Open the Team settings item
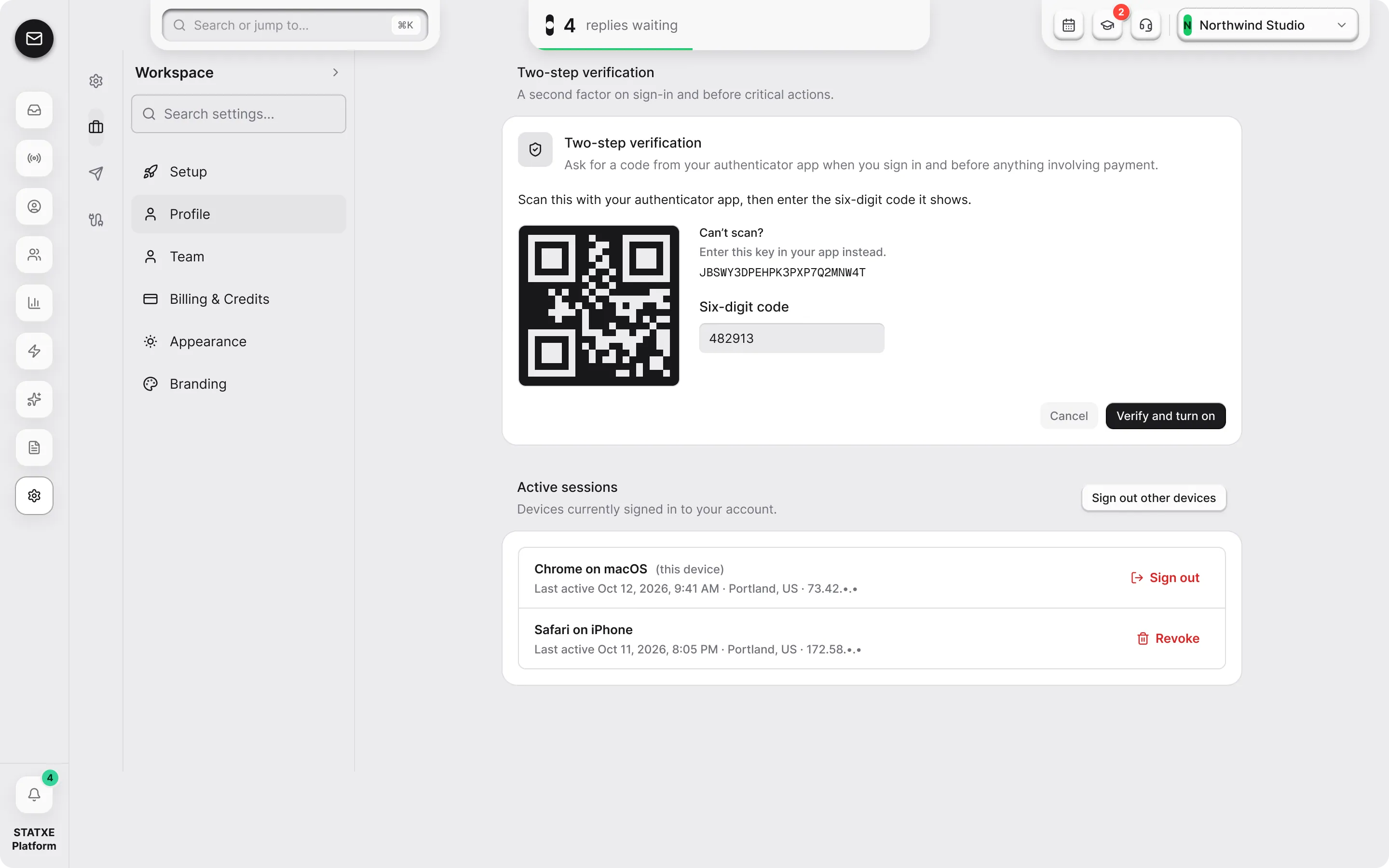This screenshot has height=868, width=1389. coord(238,257)
